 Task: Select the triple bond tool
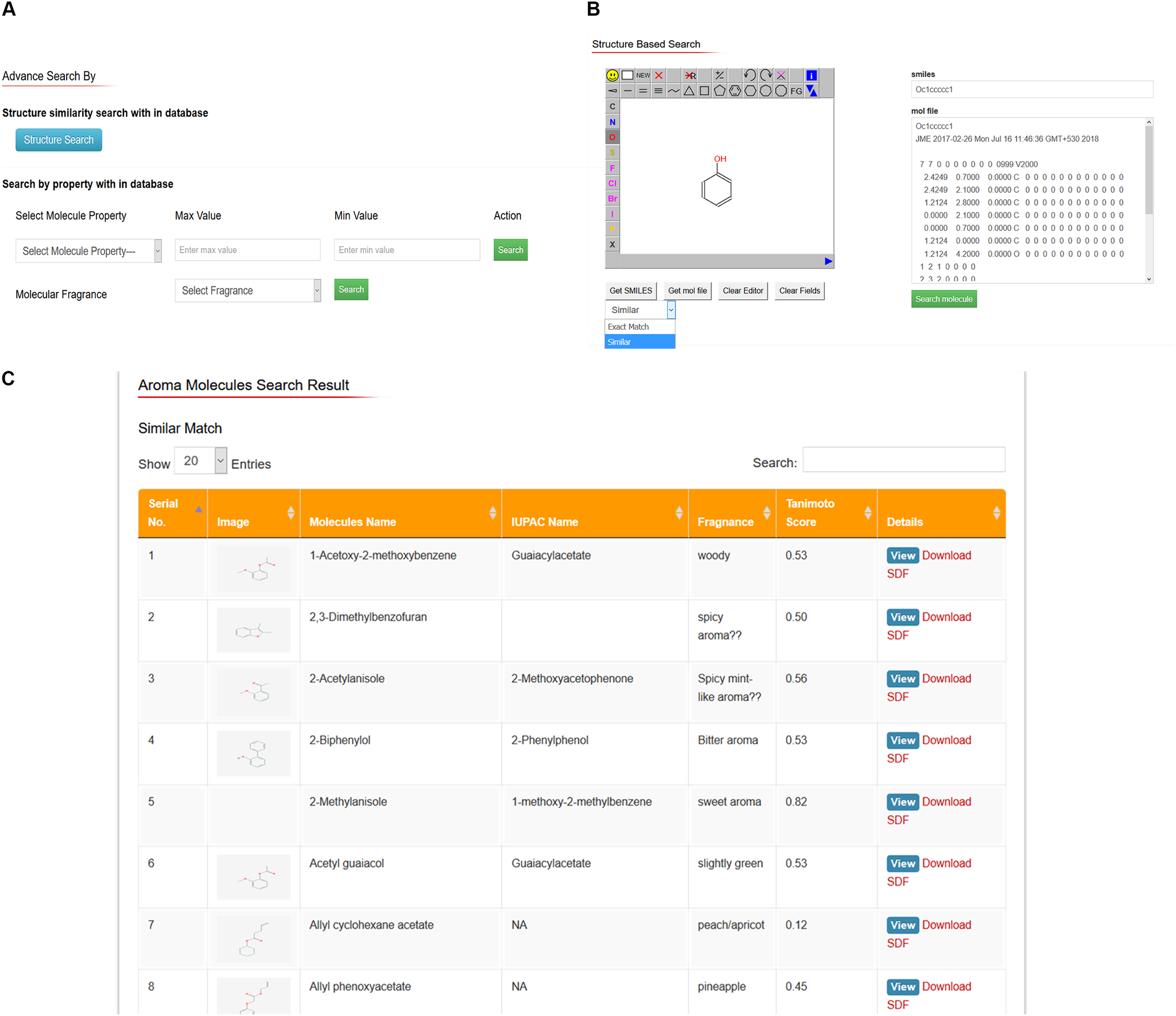pos(659,91)
